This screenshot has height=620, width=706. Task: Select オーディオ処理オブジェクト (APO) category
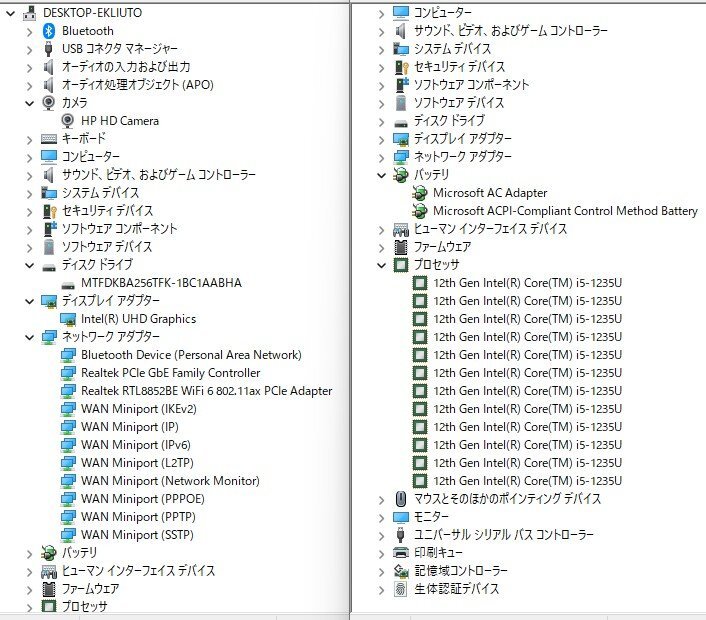coord(137,85)
